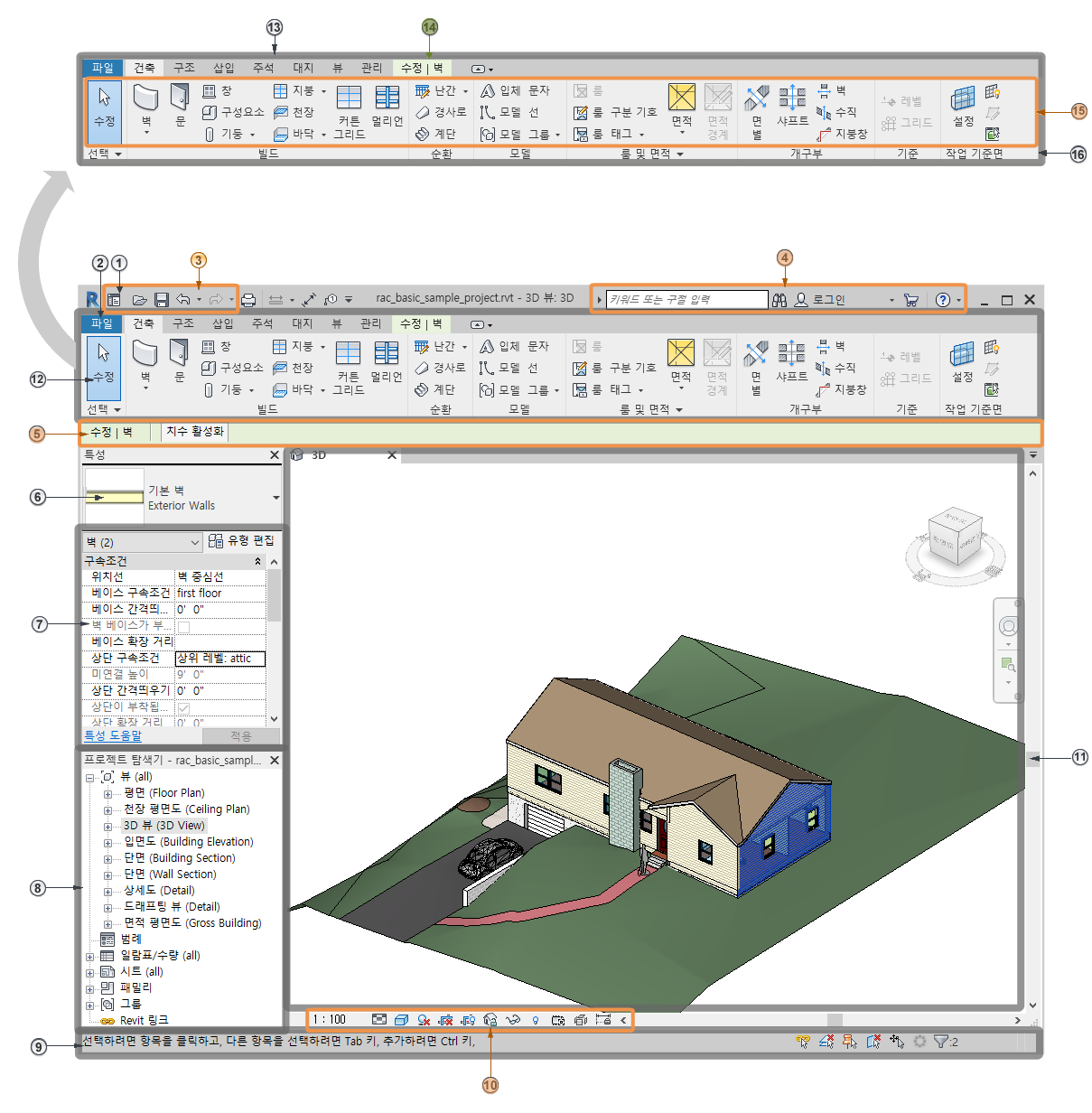Print using the printer icon in title bar
This screenshot has width=1092, height=1113.
point(248,300)
